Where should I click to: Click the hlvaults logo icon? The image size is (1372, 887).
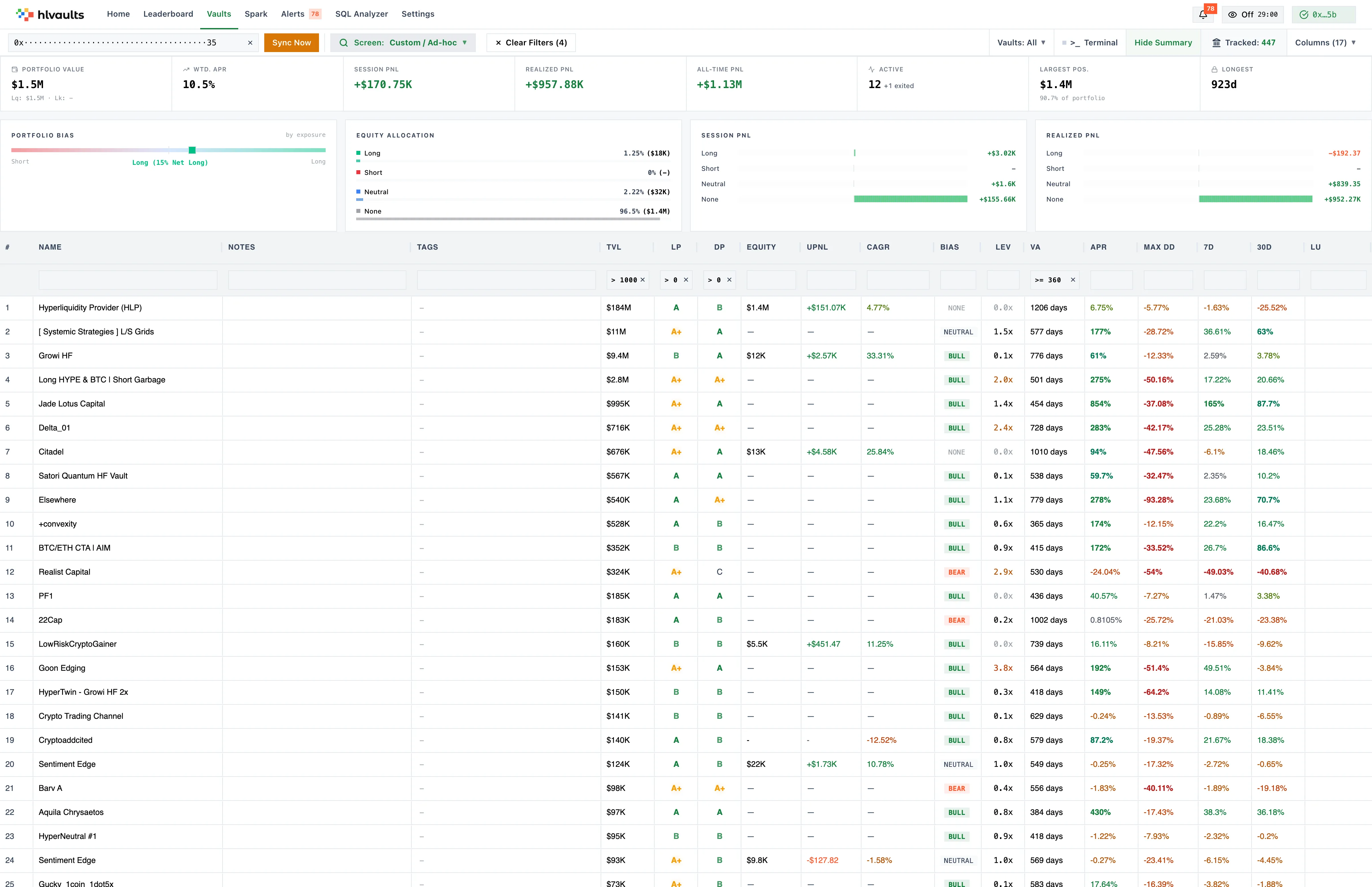coord(25,14)
